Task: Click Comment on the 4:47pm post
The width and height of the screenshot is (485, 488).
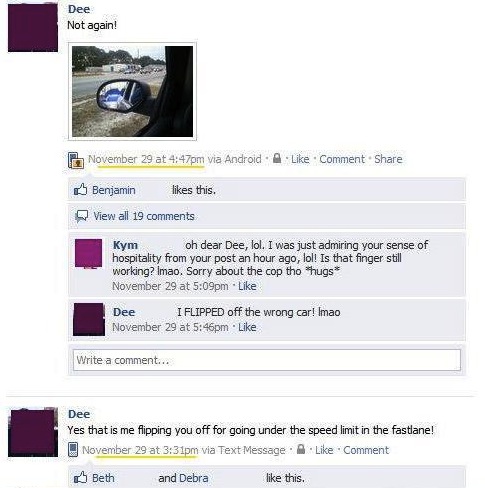Action: (342, 159)
